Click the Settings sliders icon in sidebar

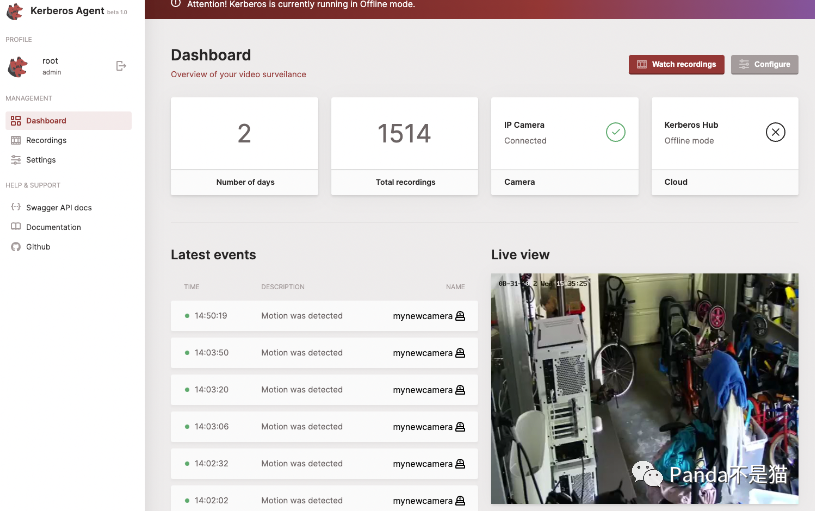(x=16, y=160)
